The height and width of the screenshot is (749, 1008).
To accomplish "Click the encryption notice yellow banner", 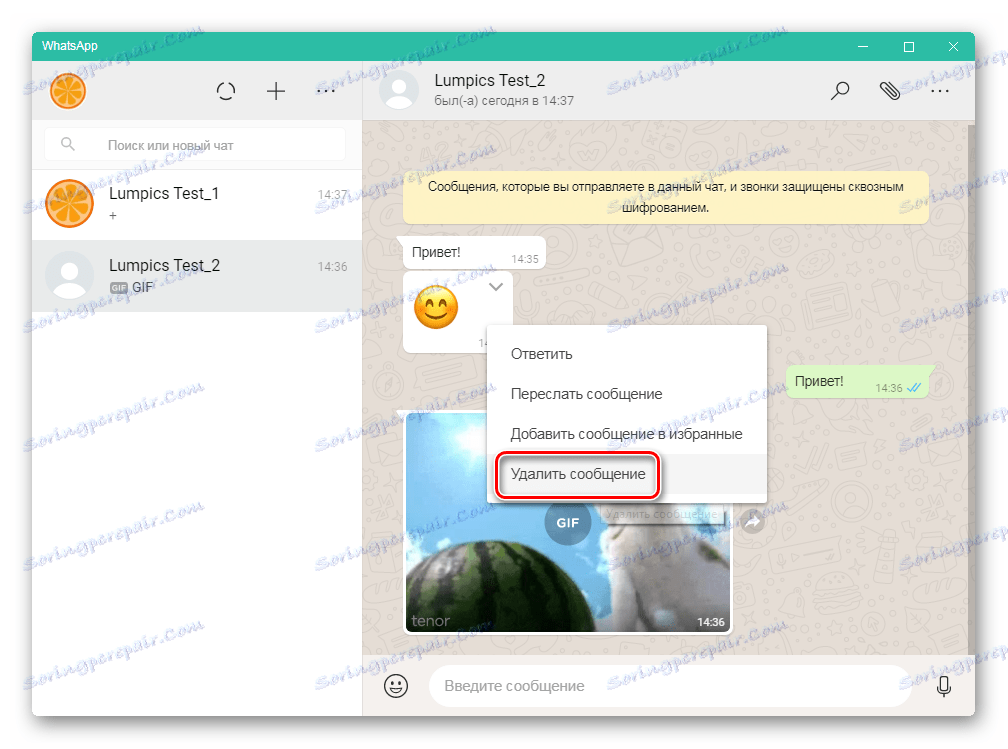I will [665, 197].
